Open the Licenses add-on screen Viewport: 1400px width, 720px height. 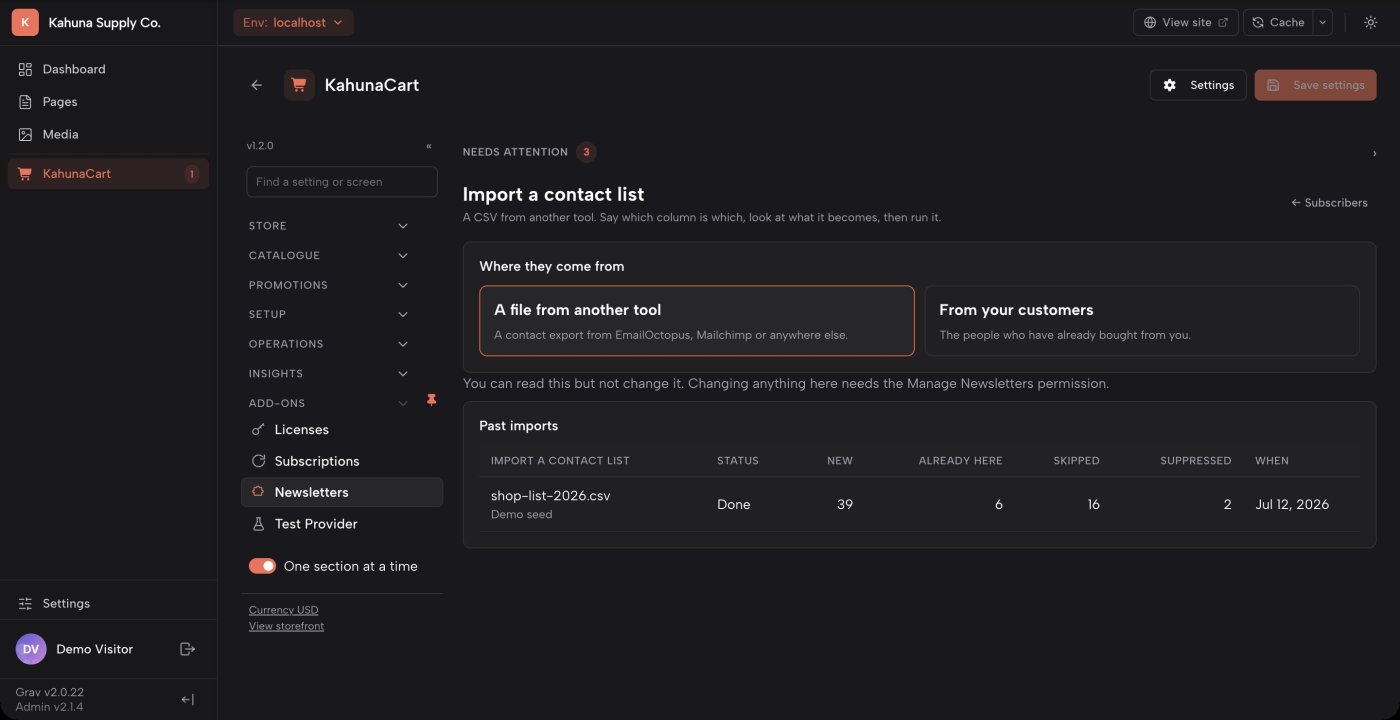click(x=342, y=430)
